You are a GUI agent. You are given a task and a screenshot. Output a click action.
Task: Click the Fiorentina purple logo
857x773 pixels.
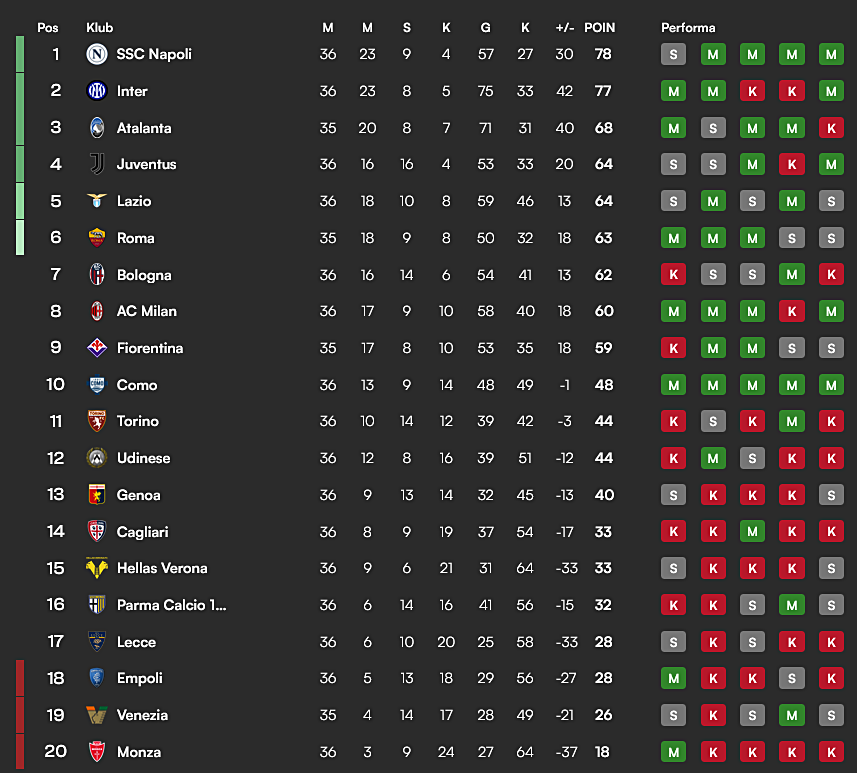[97, 348]
